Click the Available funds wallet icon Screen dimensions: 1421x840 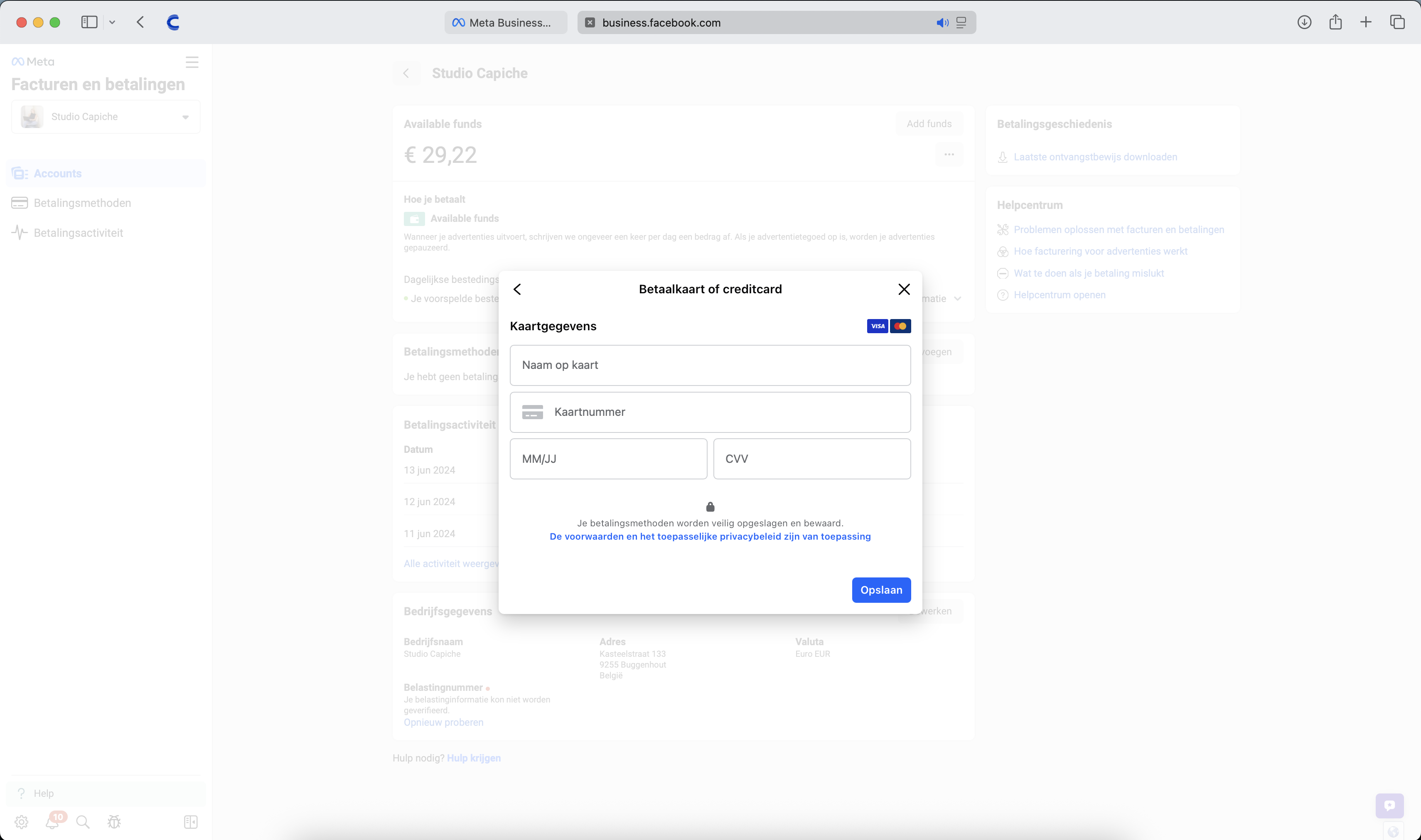click(x=414, y=219)
